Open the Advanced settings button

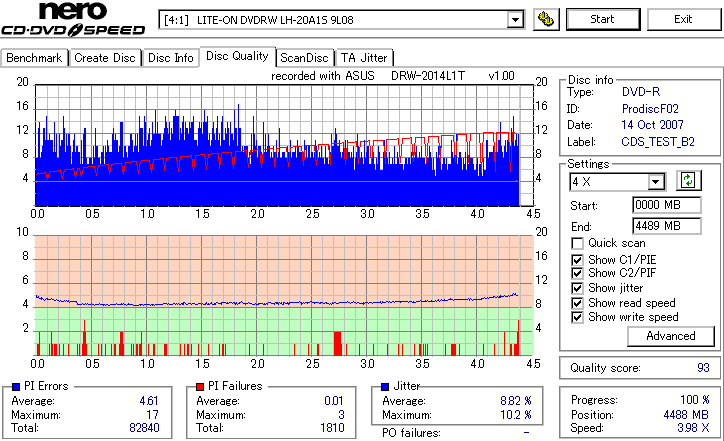[x=670, y=336]
